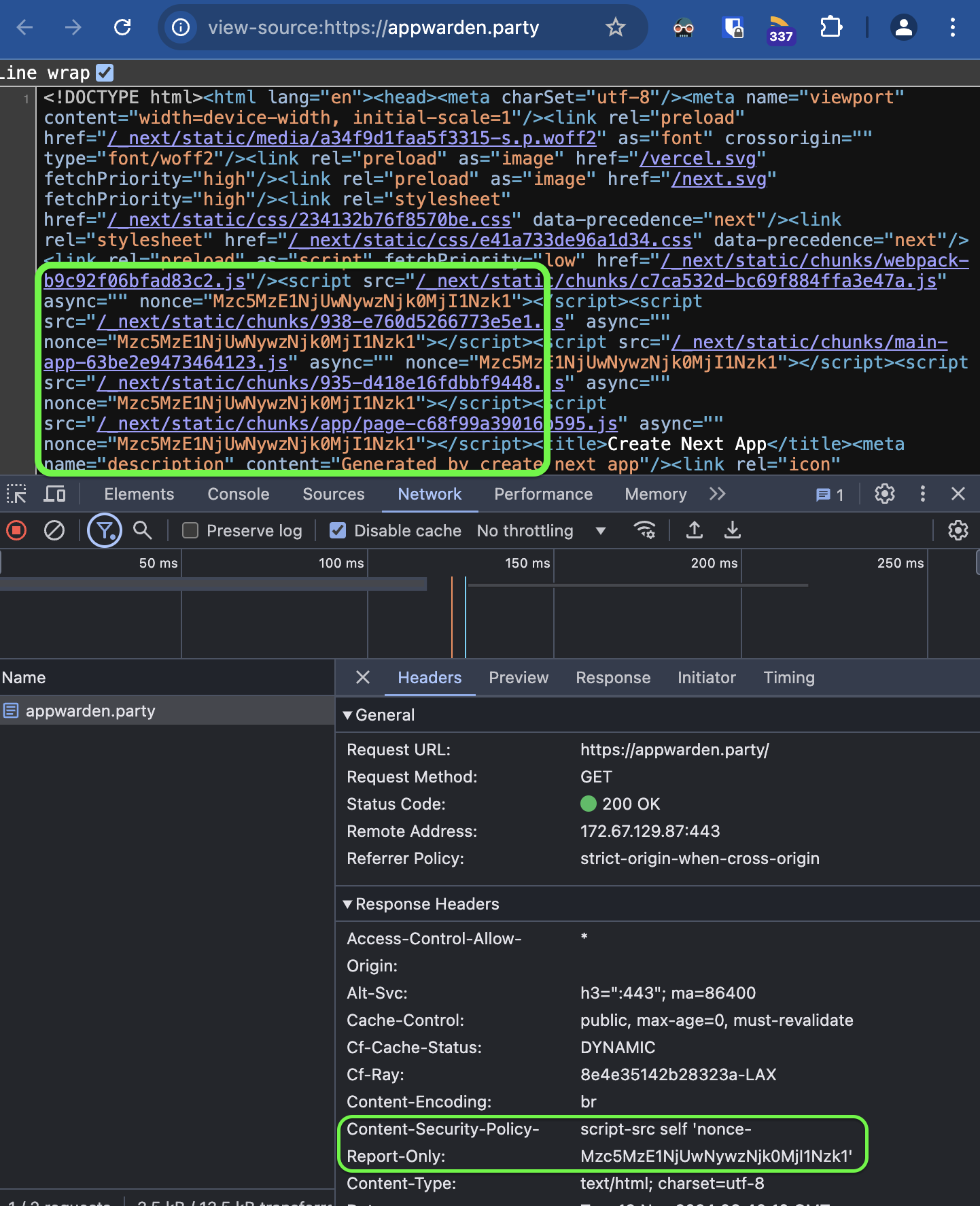The width and height of the screenshot is (980, 1206).
Task: Open the browser profile avatar
Action: click(x=903, y=27)
